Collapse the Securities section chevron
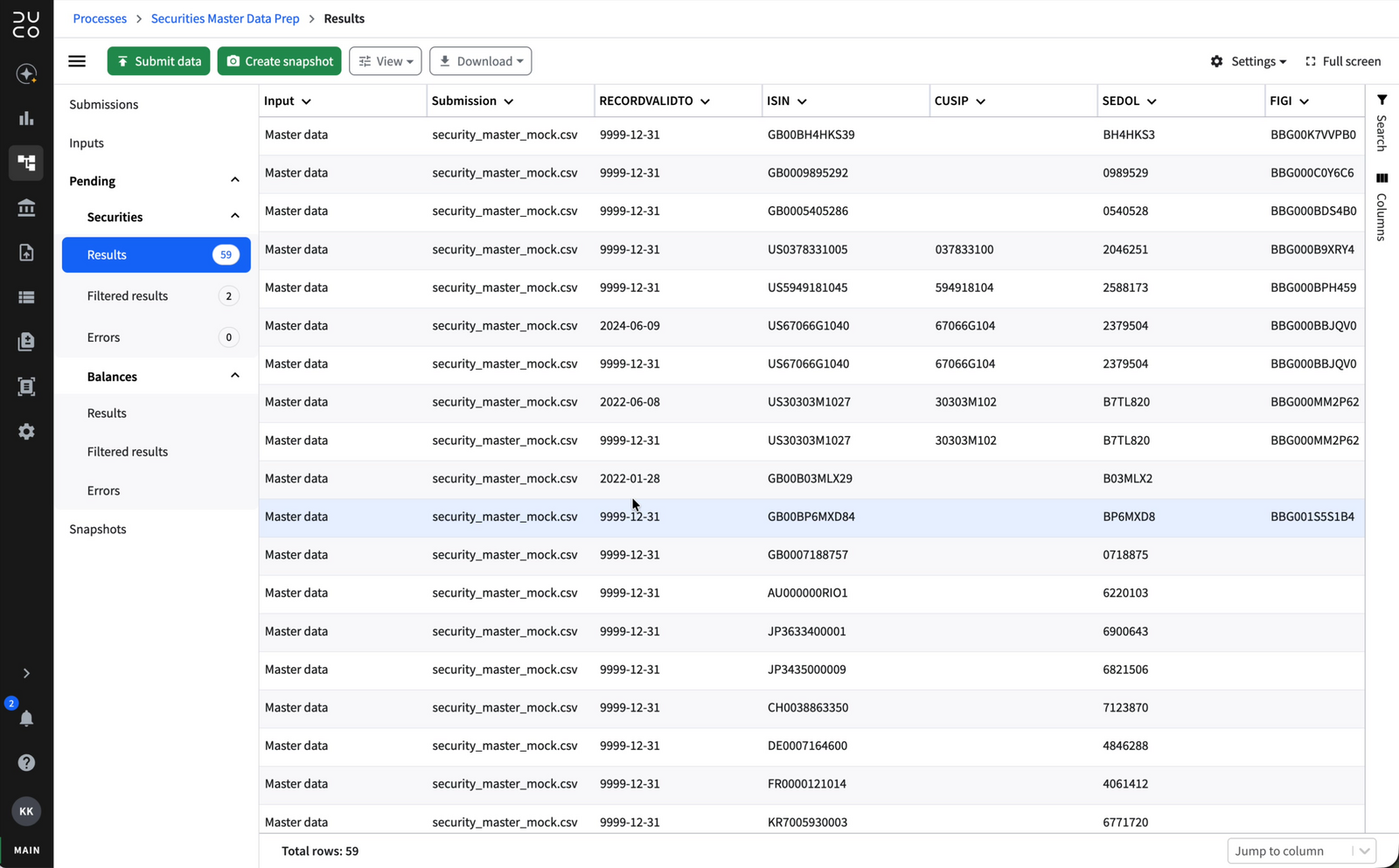Viewport: 1399px width, 868px height. pyautogui.click(x=234, y=216)
